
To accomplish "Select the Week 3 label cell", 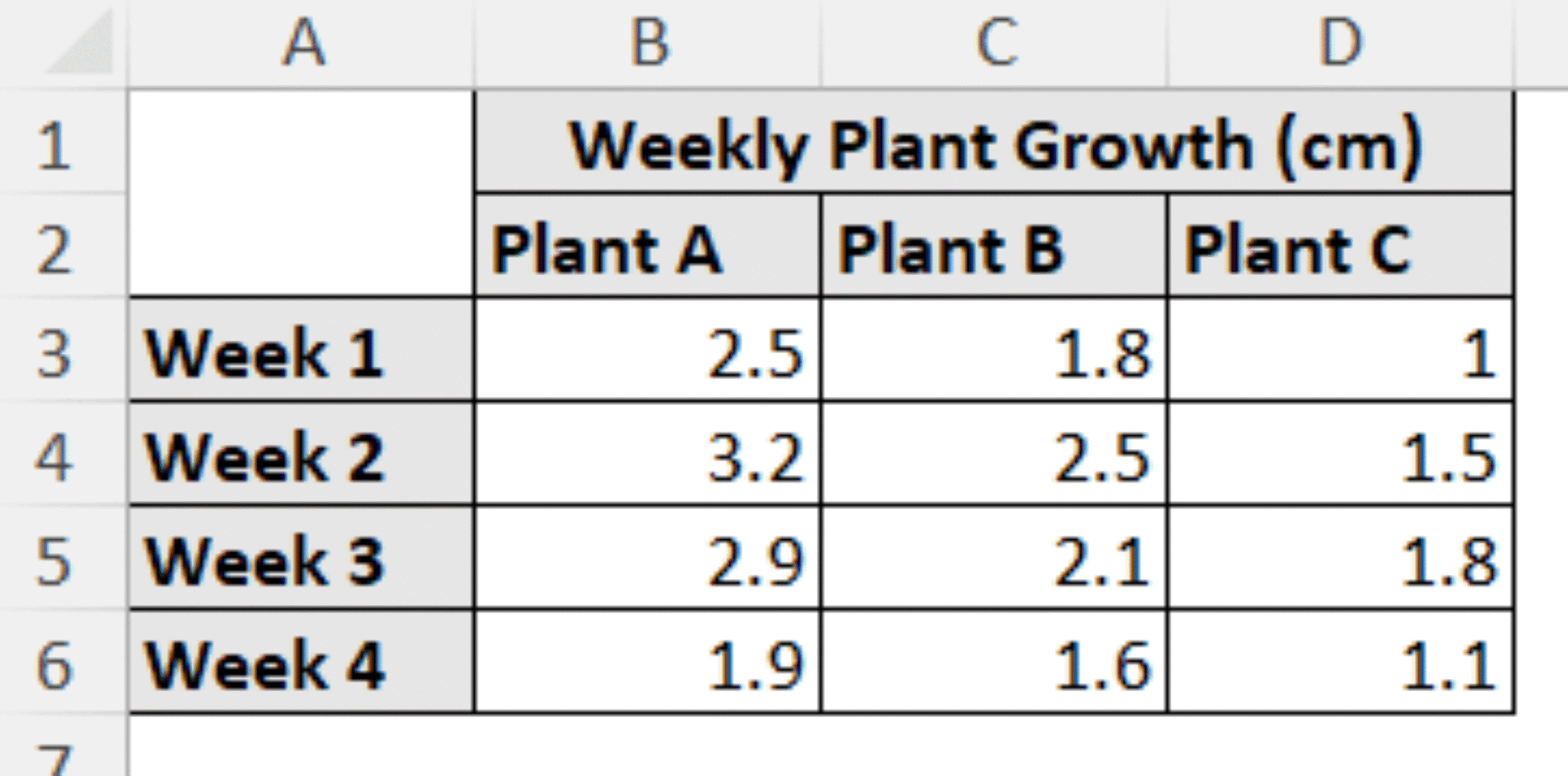I will [x=302, y=559].
